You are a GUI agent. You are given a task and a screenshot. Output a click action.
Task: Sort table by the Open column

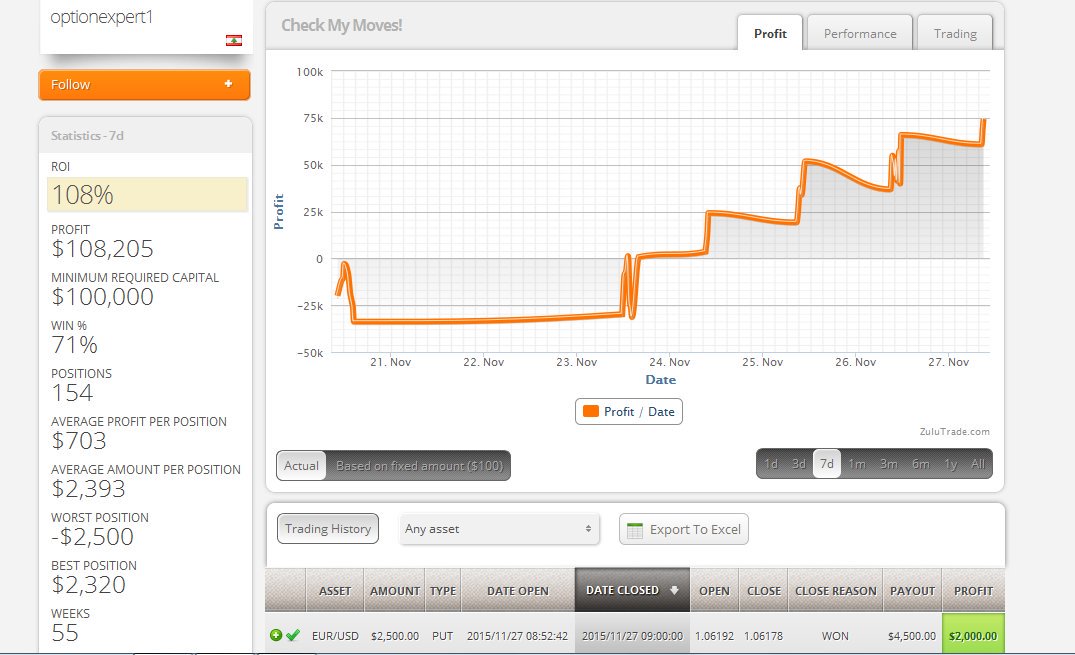pos(714,591)
